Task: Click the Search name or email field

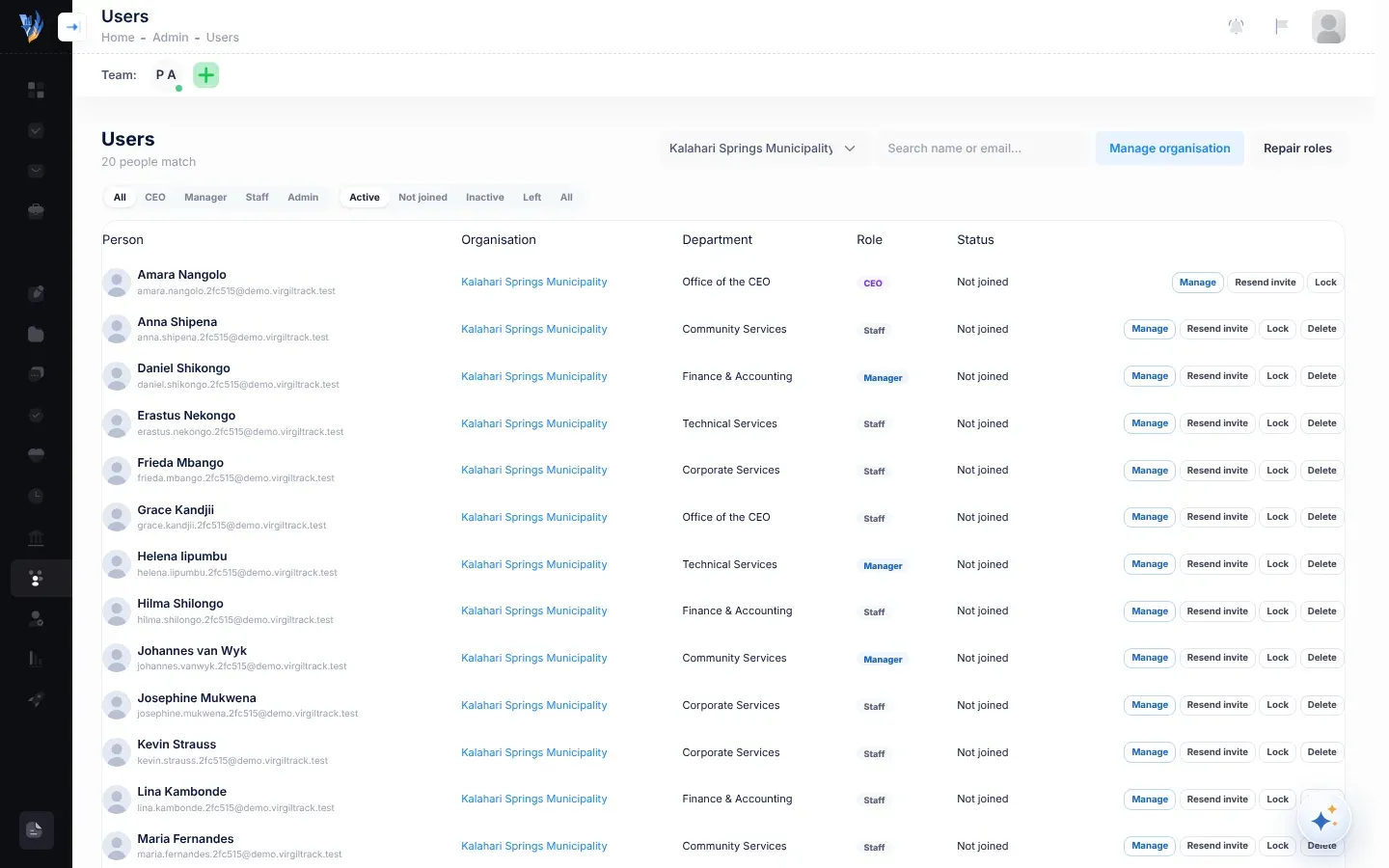Action: pos(983,149)
